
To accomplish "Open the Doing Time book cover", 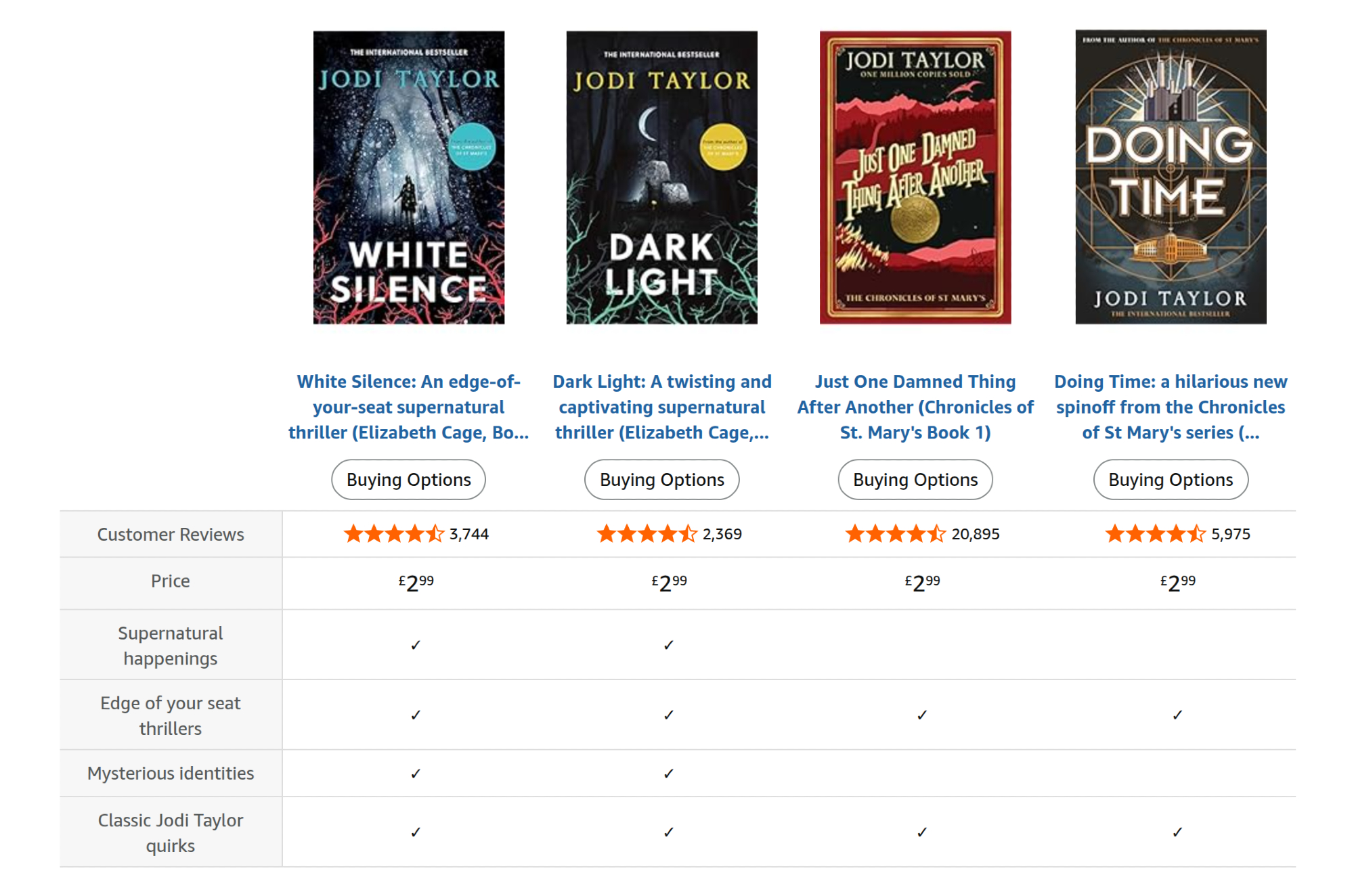I will coord(1171,177).
